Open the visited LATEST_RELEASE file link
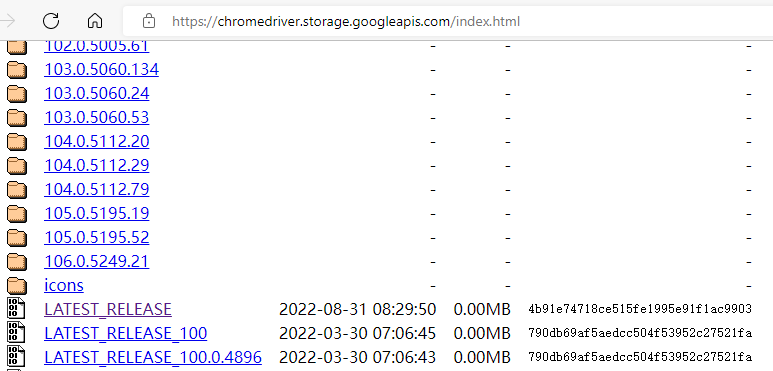Image resolution: width=773 pixels, height=371 pixels. point(108,309)
